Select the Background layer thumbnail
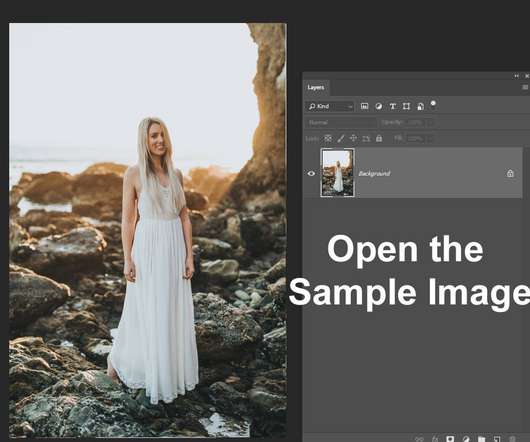 point(337,173)
